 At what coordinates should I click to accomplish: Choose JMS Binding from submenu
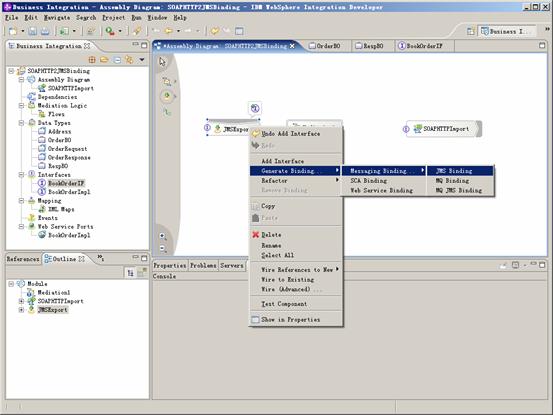pos(460,171)
